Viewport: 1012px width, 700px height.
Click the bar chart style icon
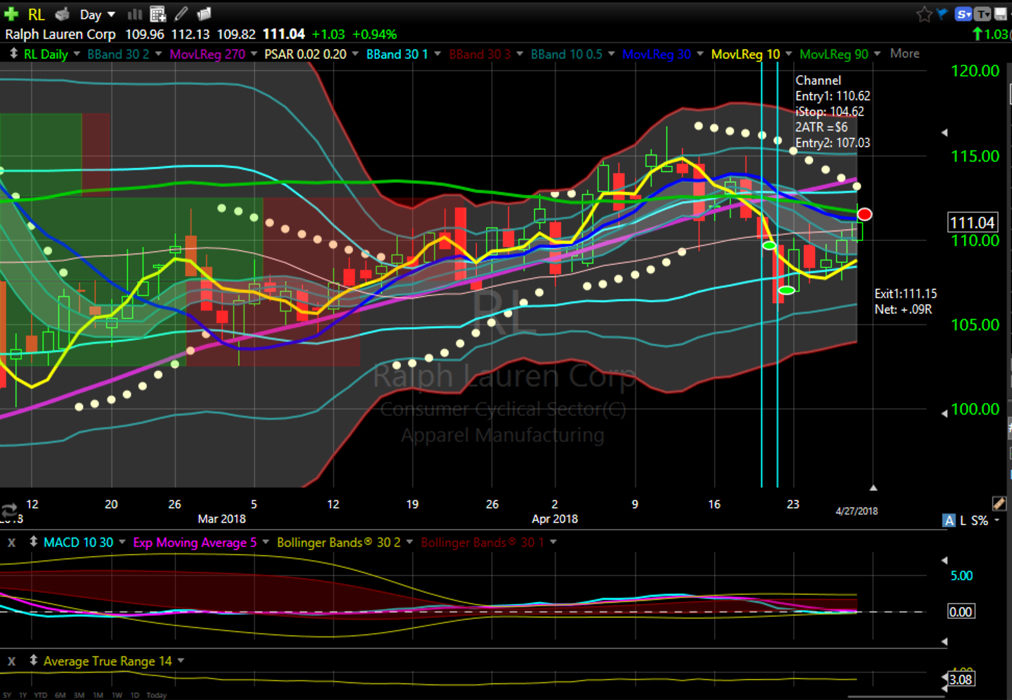(135, 14)
